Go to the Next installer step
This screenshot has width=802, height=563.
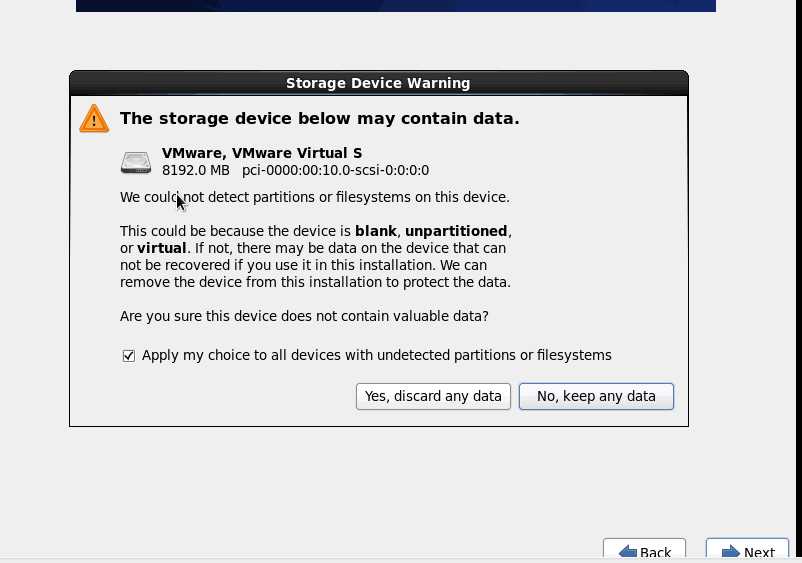[747, 551]
